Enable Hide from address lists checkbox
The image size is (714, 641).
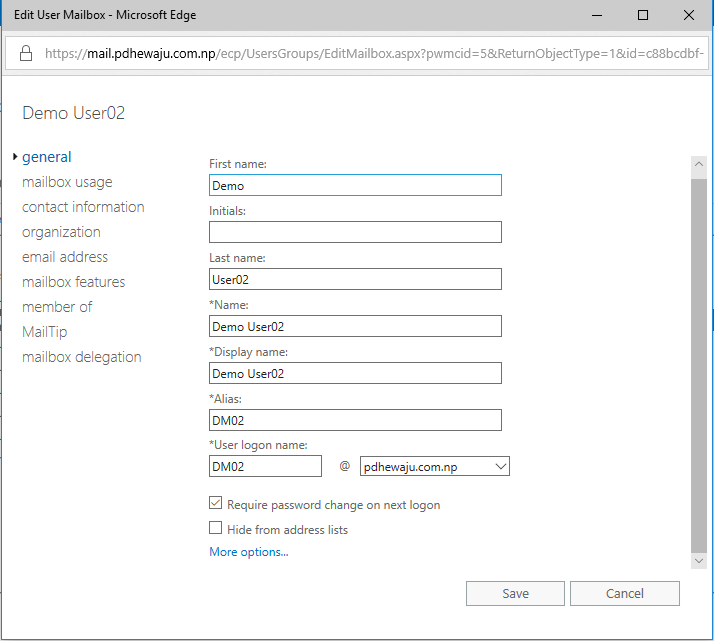coord(215,528)
